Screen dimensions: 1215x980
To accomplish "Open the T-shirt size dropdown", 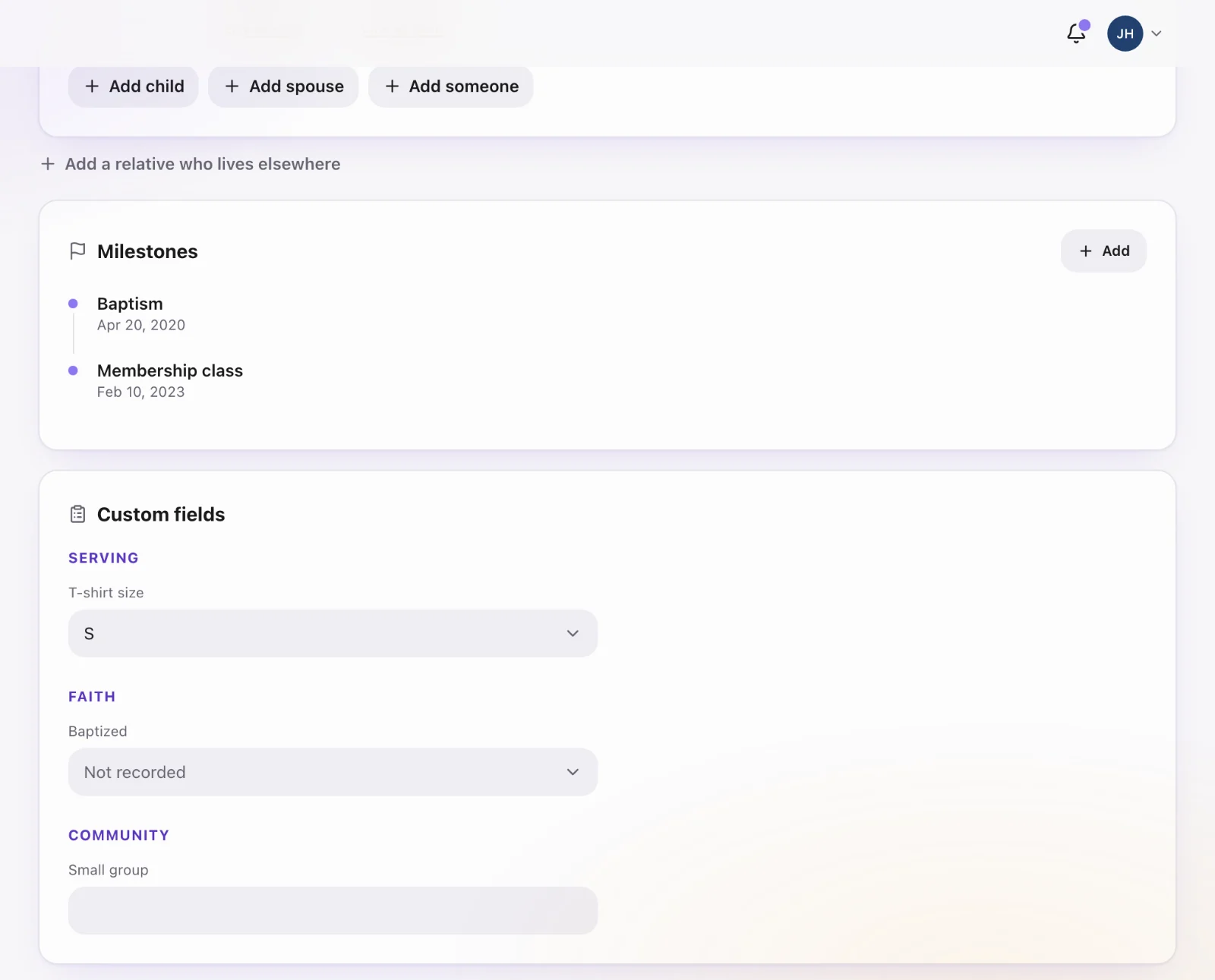I will [x=333, y=634].
